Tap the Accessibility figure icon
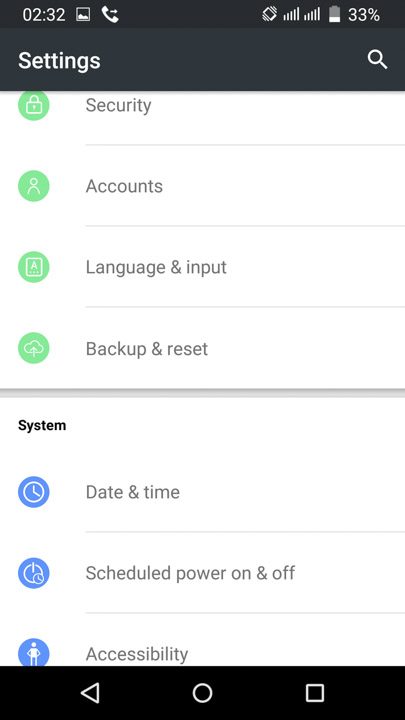405x720 pixels. pos(34,652)
